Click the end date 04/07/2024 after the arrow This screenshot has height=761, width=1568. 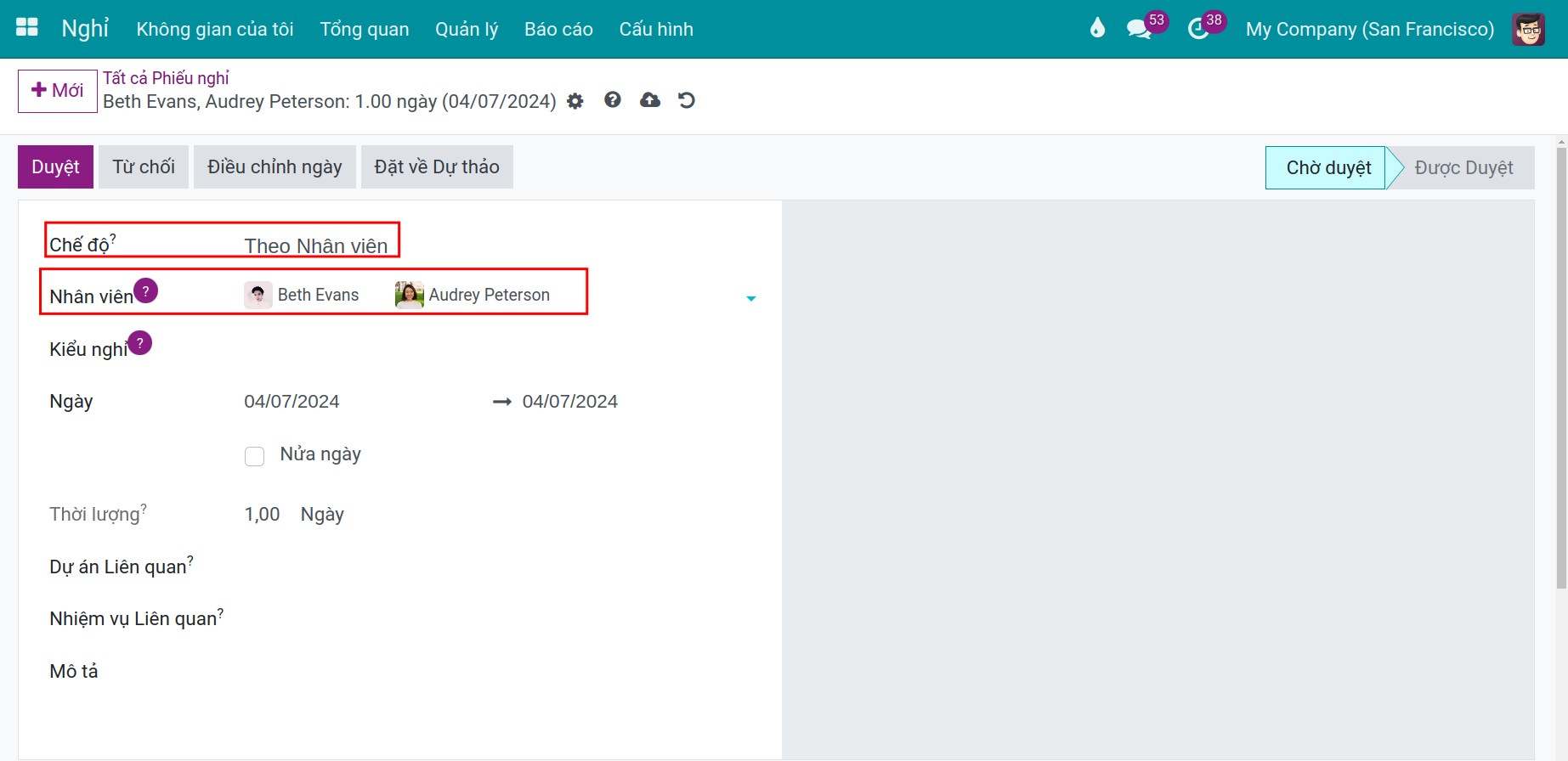[x=570, y=402]
